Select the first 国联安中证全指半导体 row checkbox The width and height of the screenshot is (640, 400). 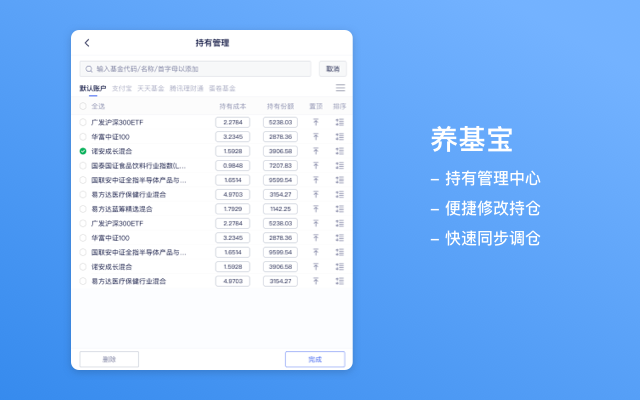tap(83, 180)
